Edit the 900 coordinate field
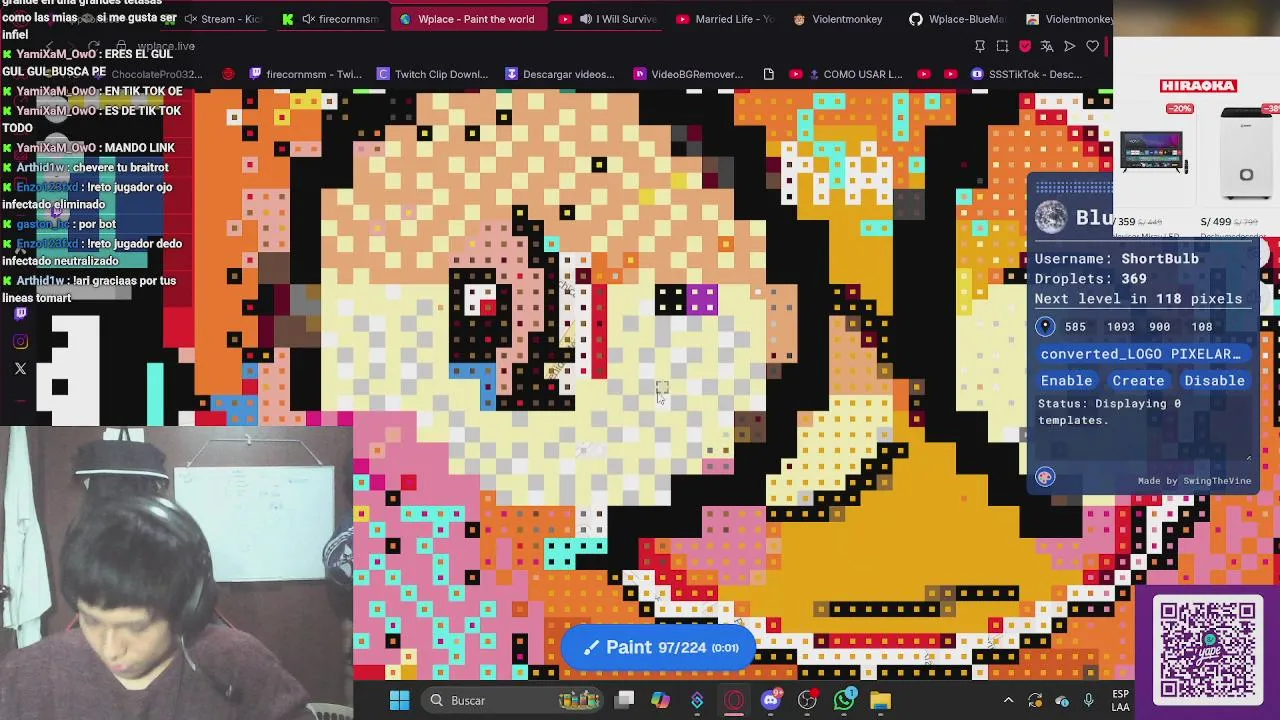 click(x=1160, y=327)
